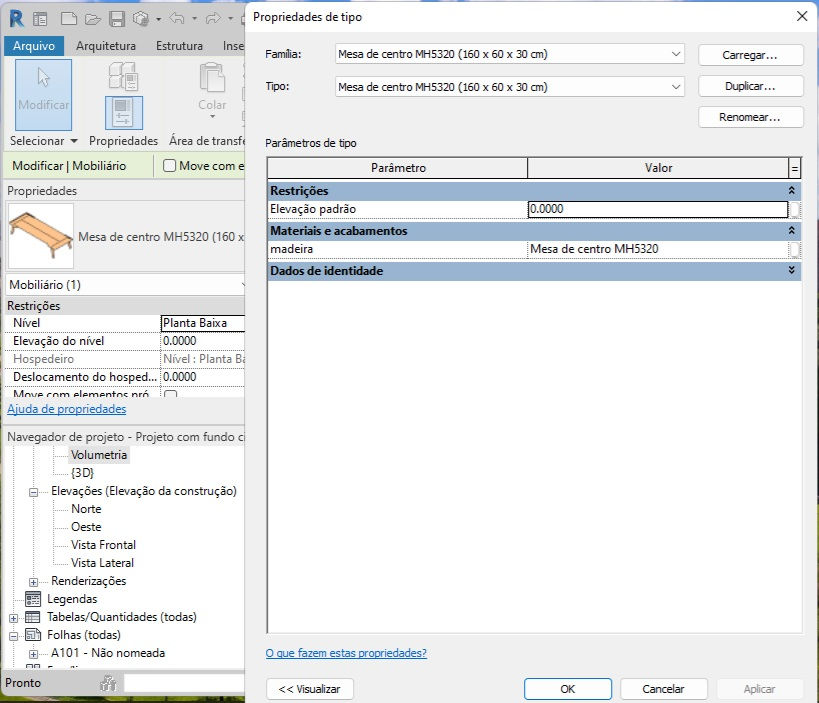Open the Save icon in quick access toolbar

[117, 19]
